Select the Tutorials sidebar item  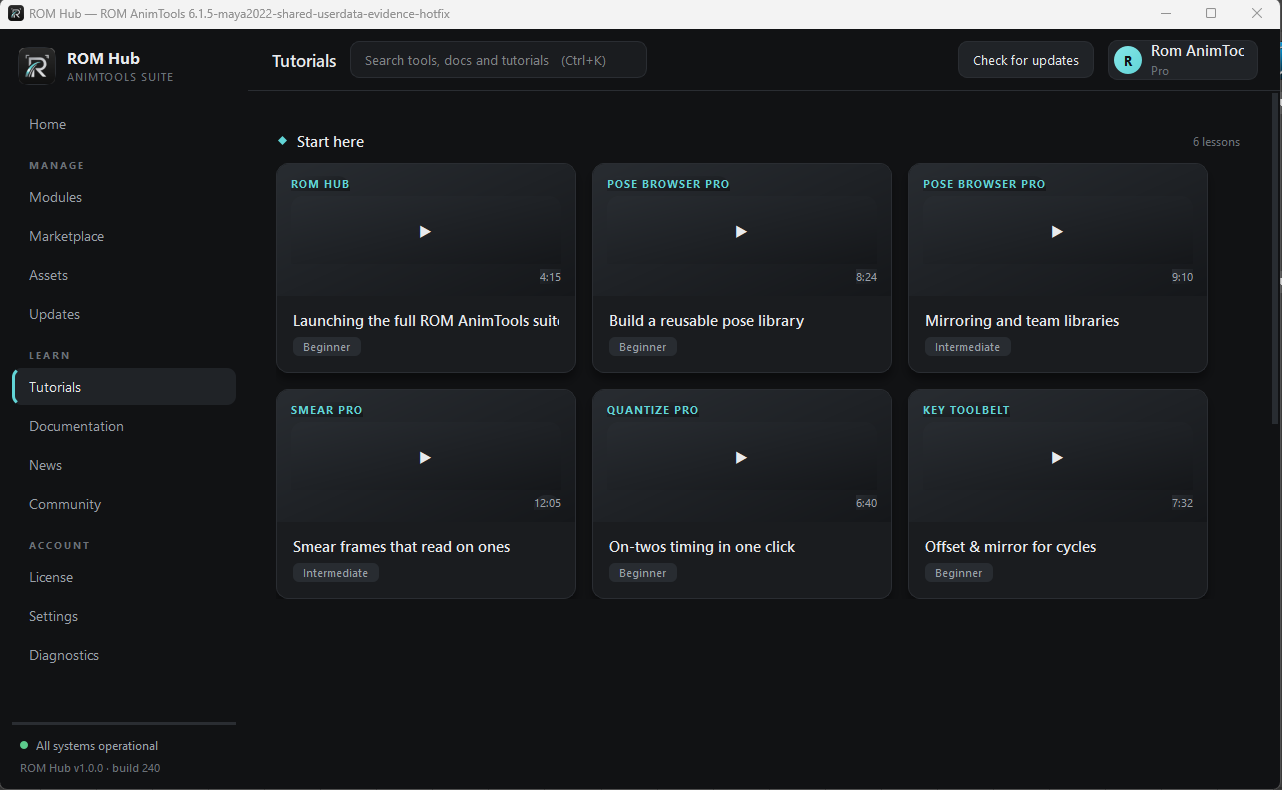point(124,387)
